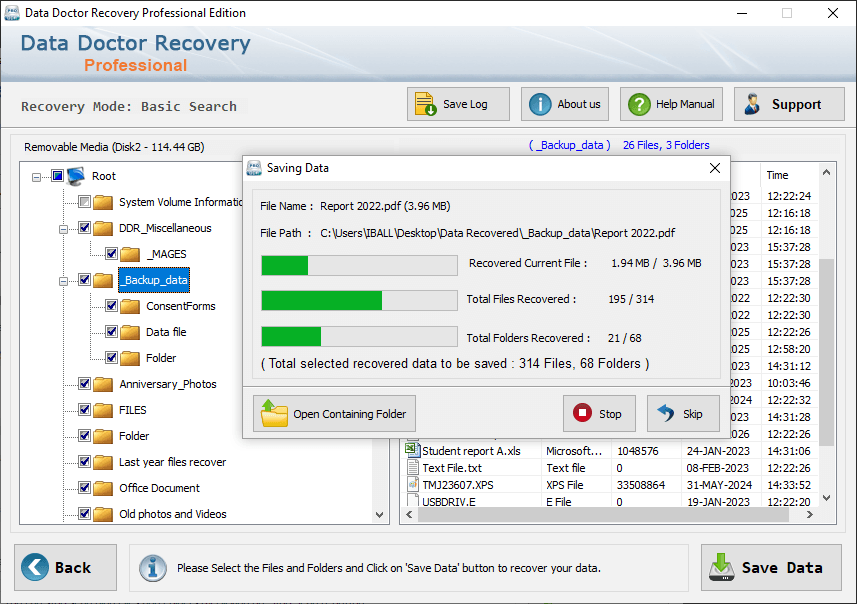
Task: Click the FILES folder icon
Action: tap(103, 410)
